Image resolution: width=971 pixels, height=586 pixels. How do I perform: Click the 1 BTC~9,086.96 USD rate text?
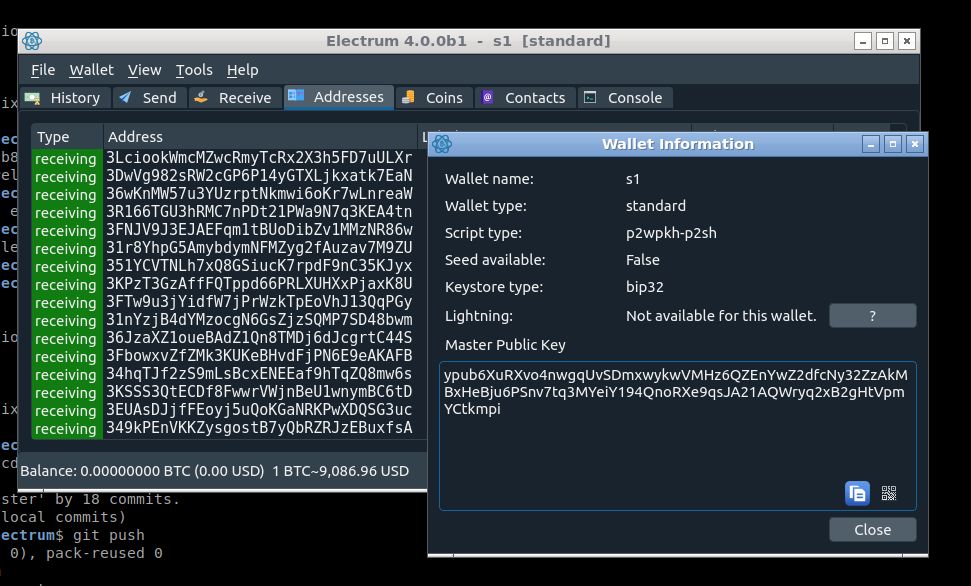[x=341, y=471]
